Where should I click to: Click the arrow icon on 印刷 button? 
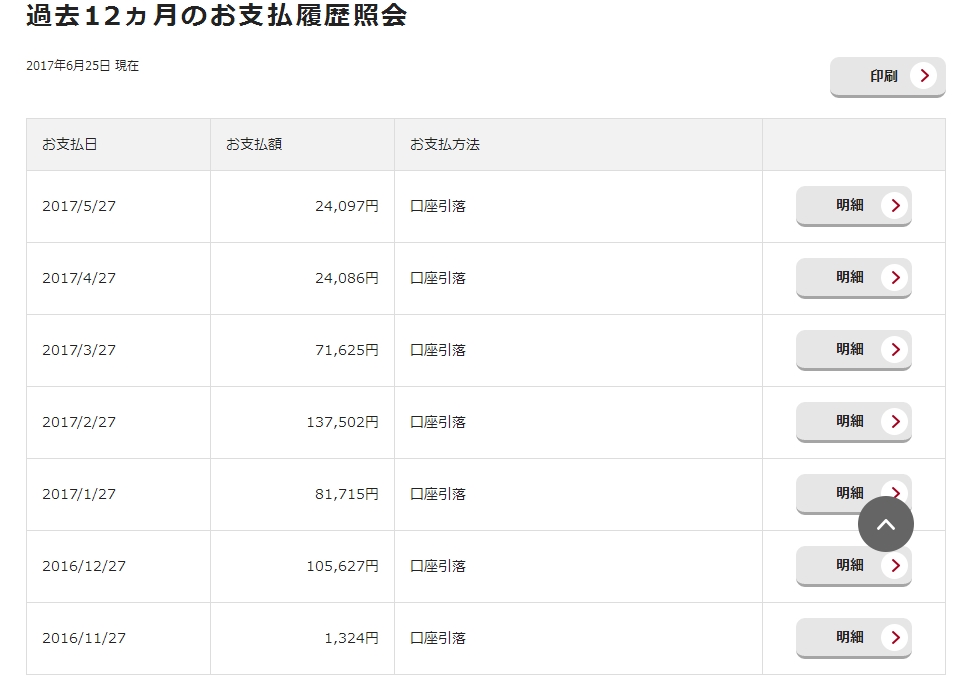pos(924,76)
